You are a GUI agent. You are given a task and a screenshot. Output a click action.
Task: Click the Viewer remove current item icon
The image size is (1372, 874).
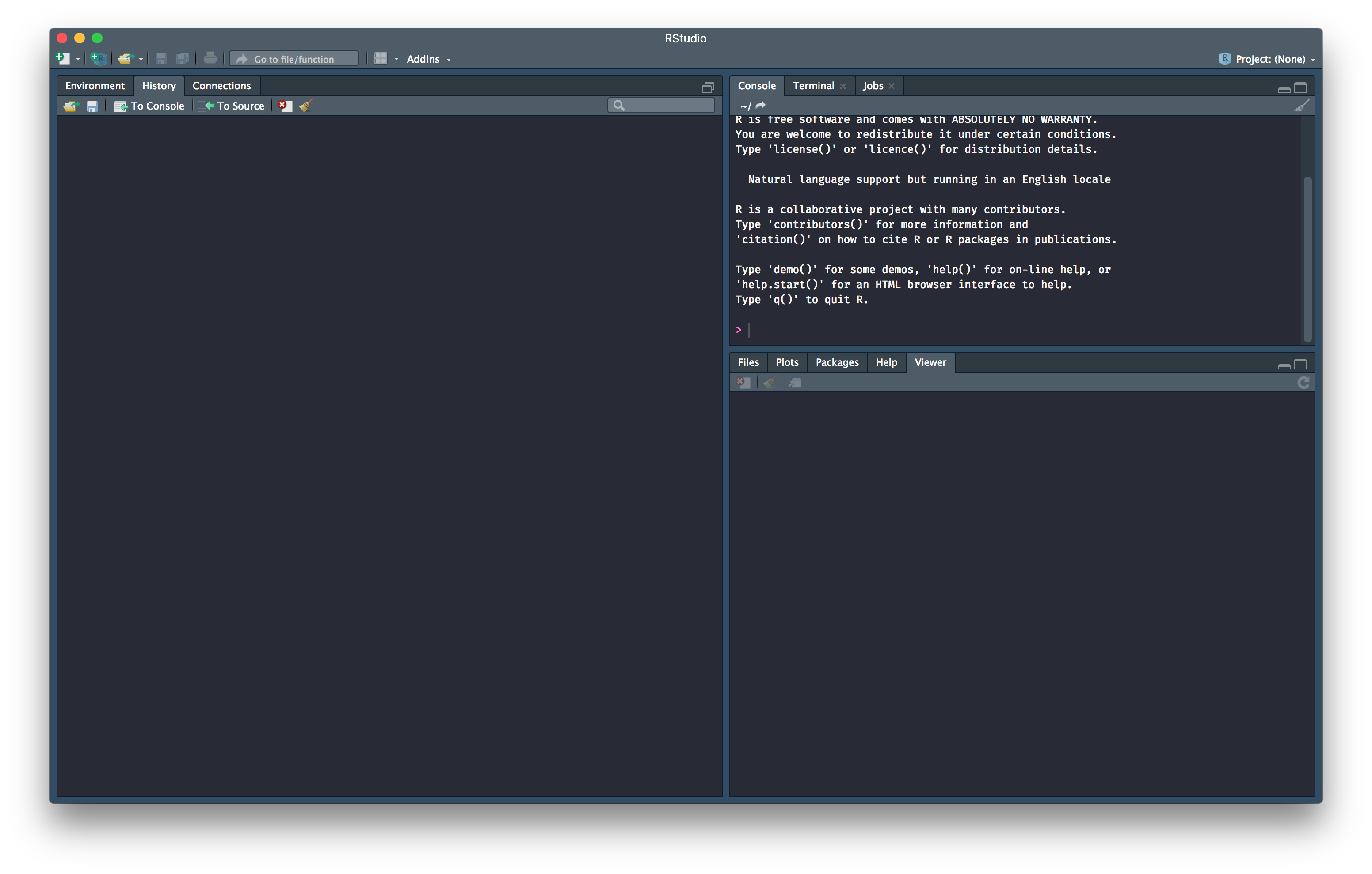(743, 382)
